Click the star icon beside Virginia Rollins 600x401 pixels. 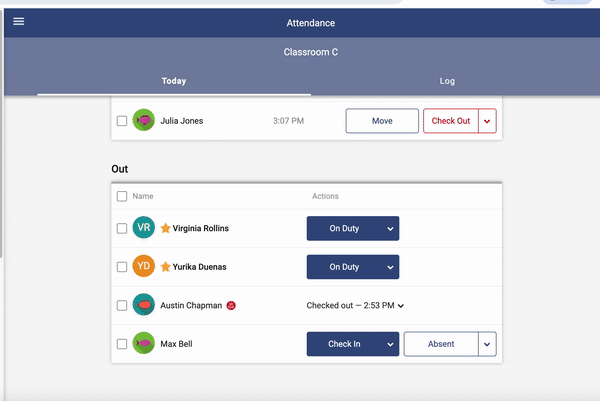(165, 228)
